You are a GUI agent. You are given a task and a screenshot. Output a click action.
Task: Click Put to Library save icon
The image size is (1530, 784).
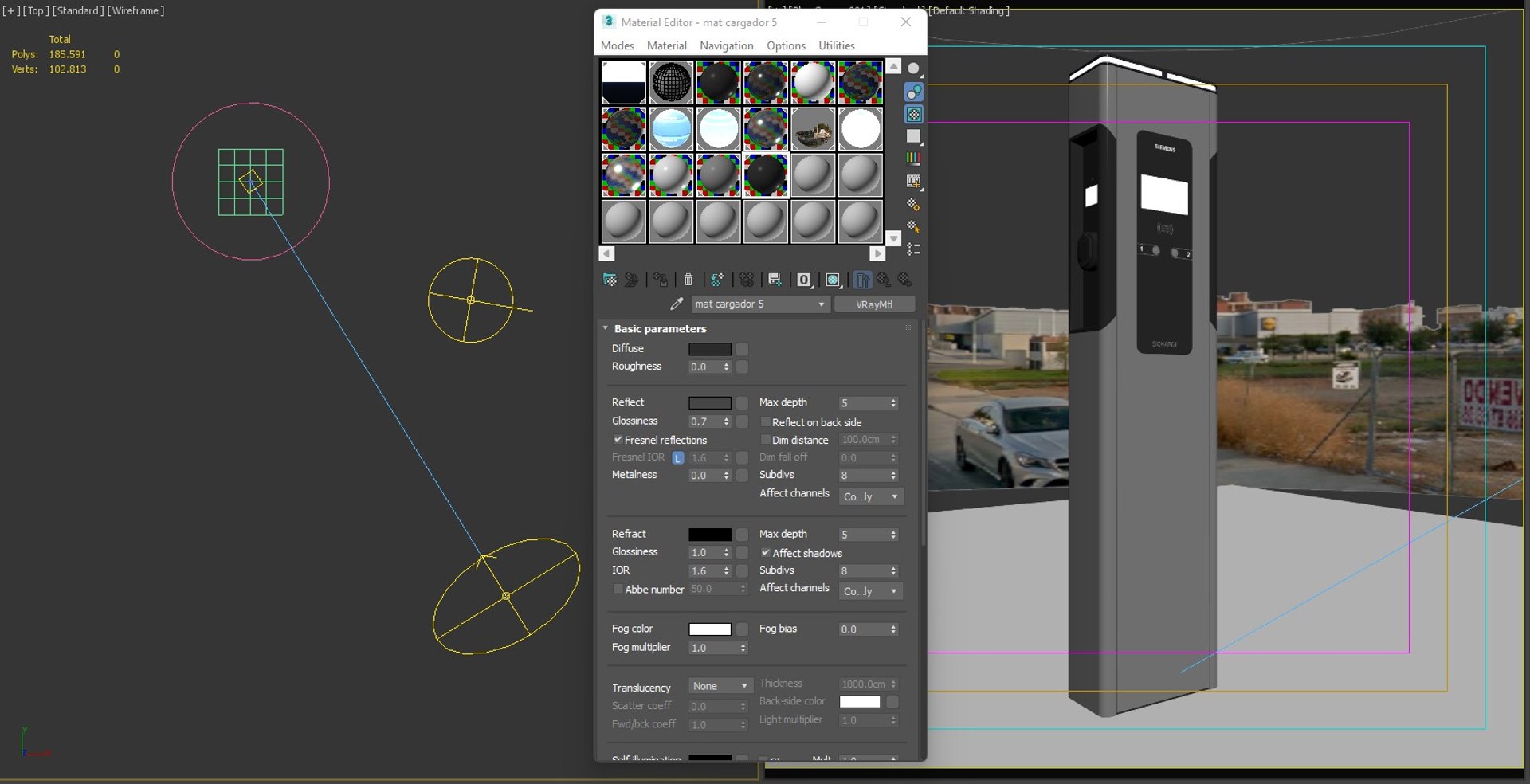tap(775, 280)
